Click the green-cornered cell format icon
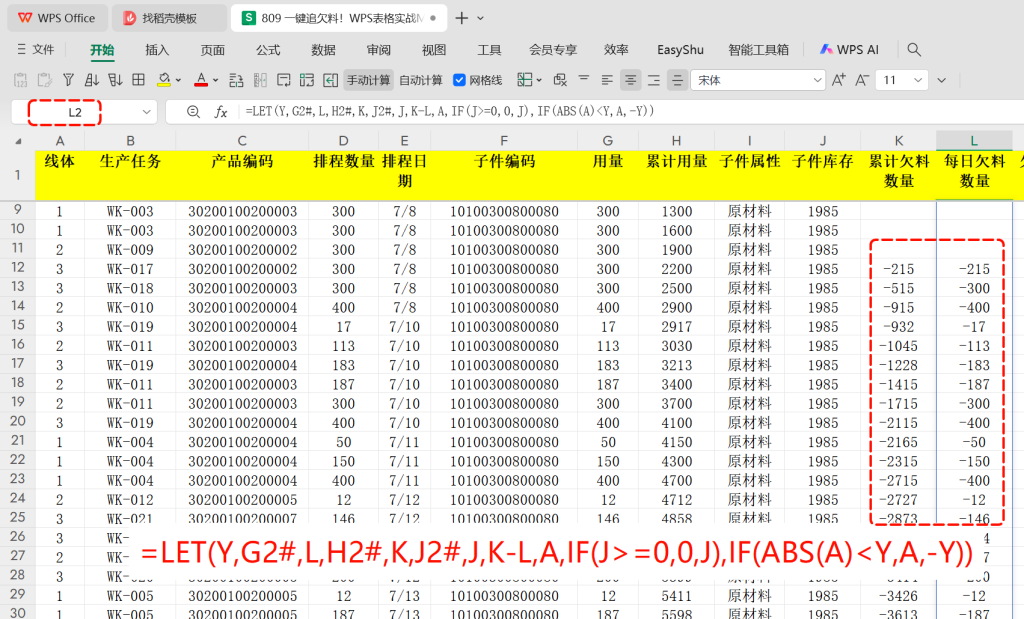The width and height of the screenshot is (1024, 619). point(307,80)
